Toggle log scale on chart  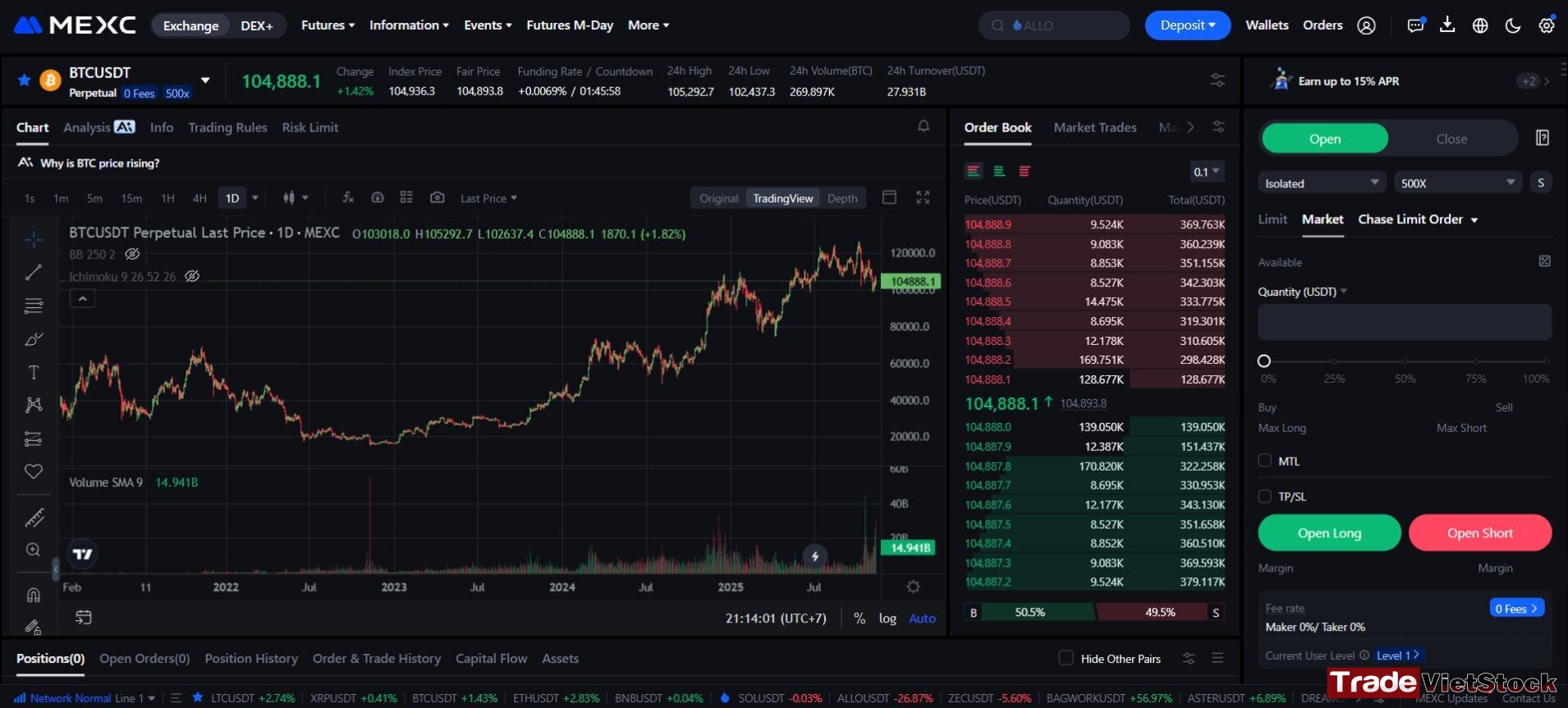click(x=887, y=618)
